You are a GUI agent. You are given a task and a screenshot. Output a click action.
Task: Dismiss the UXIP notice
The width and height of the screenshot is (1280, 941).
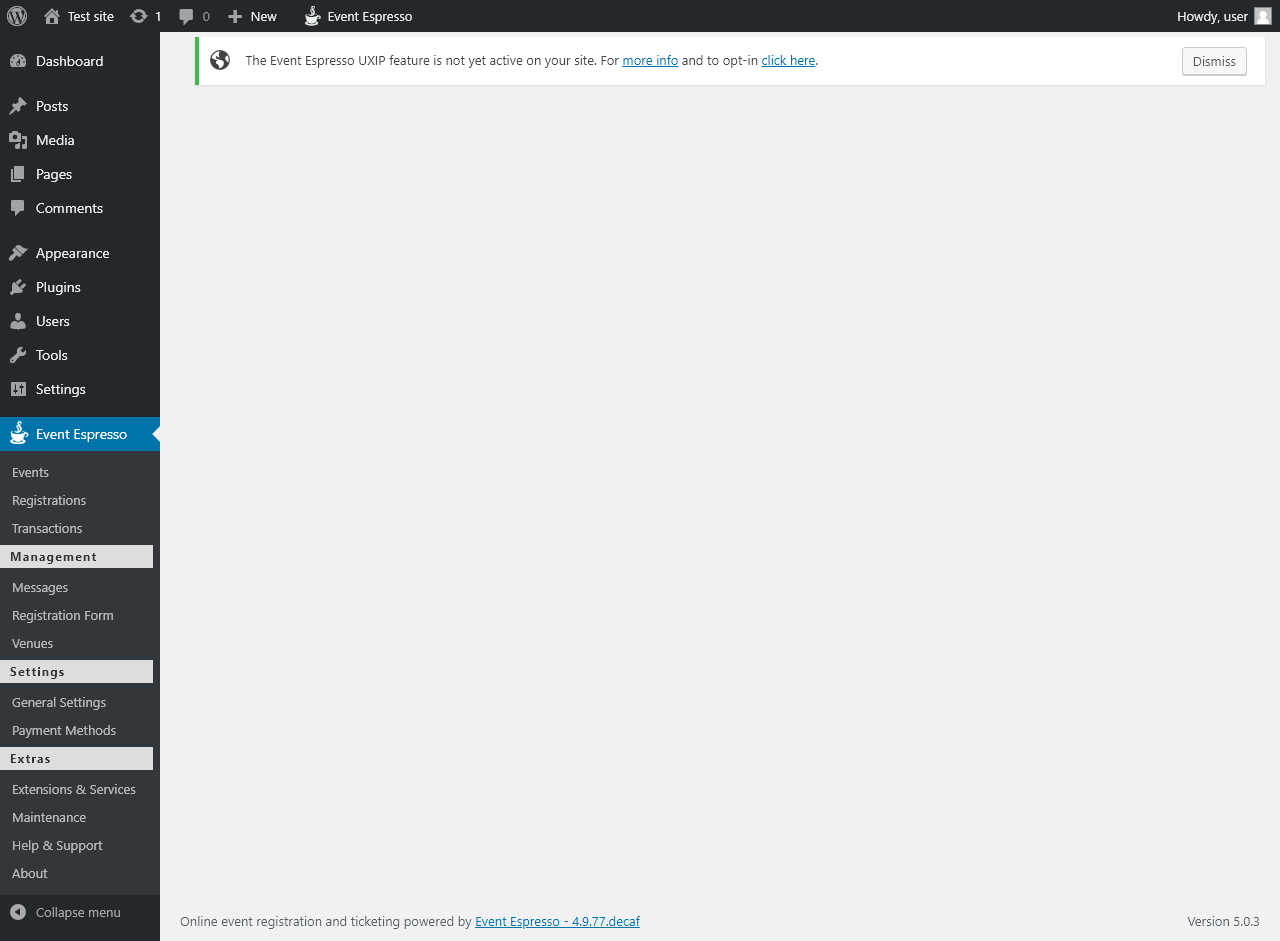coord(1214,61)
